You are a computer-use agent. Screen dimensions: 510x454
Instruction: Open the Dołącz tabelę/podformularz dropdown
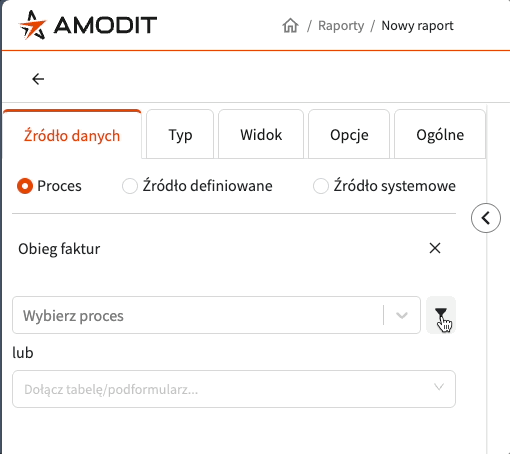pos(234,389)
